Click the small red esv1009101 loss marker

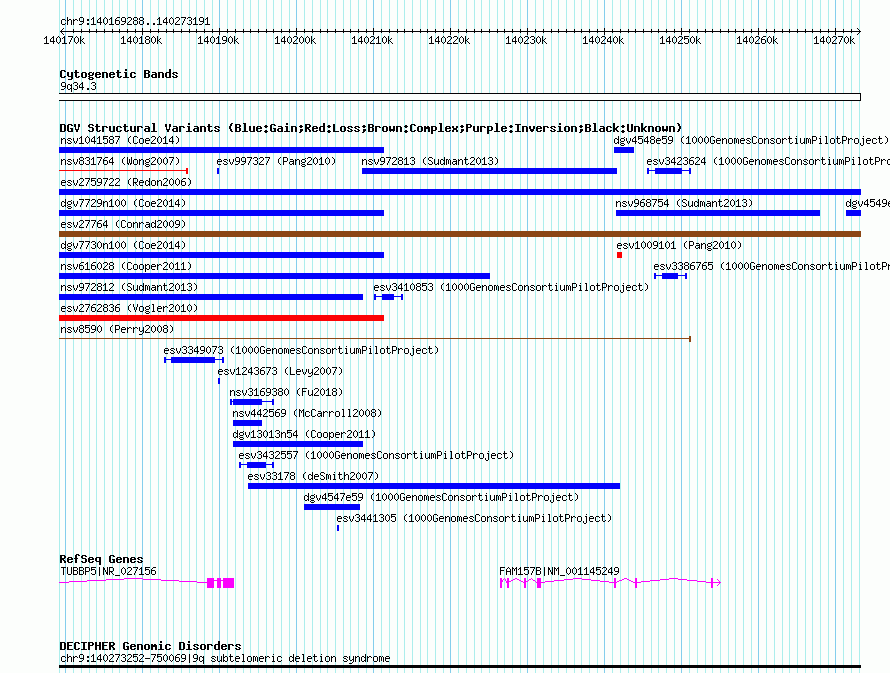[x=619, y=255]
